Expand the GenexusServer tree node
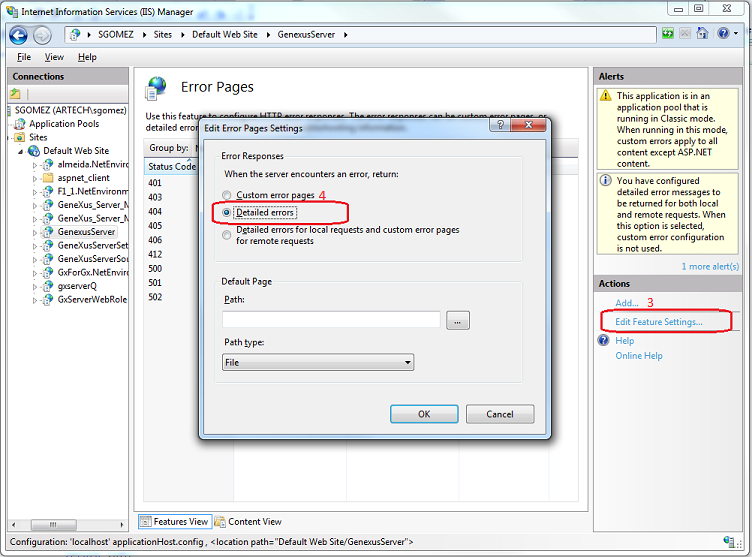This screenshot has height=557, width=752. click(x=35, y=232)
